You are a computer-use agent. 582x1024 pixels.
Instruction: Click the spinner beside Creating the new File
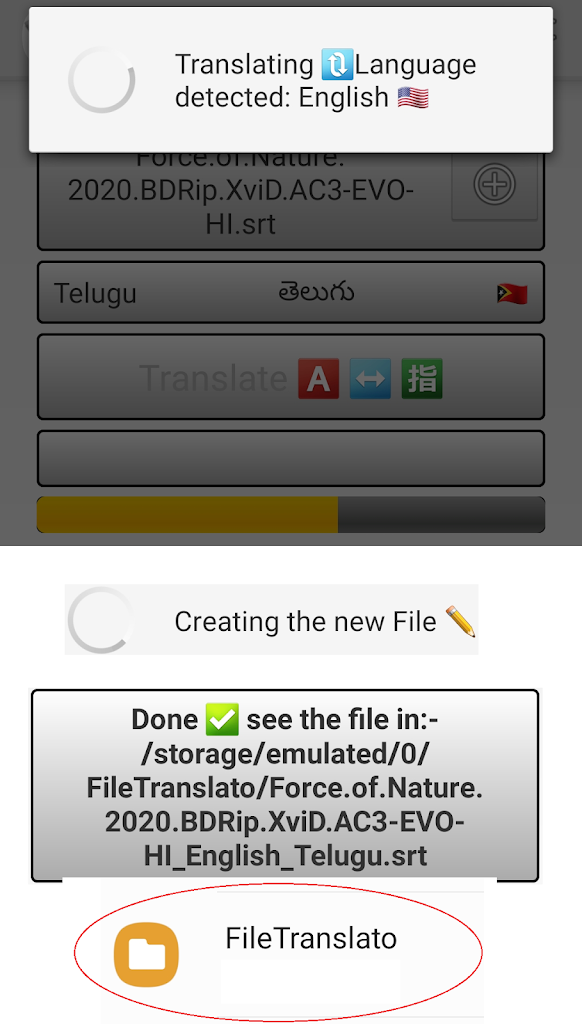(100, 620)
